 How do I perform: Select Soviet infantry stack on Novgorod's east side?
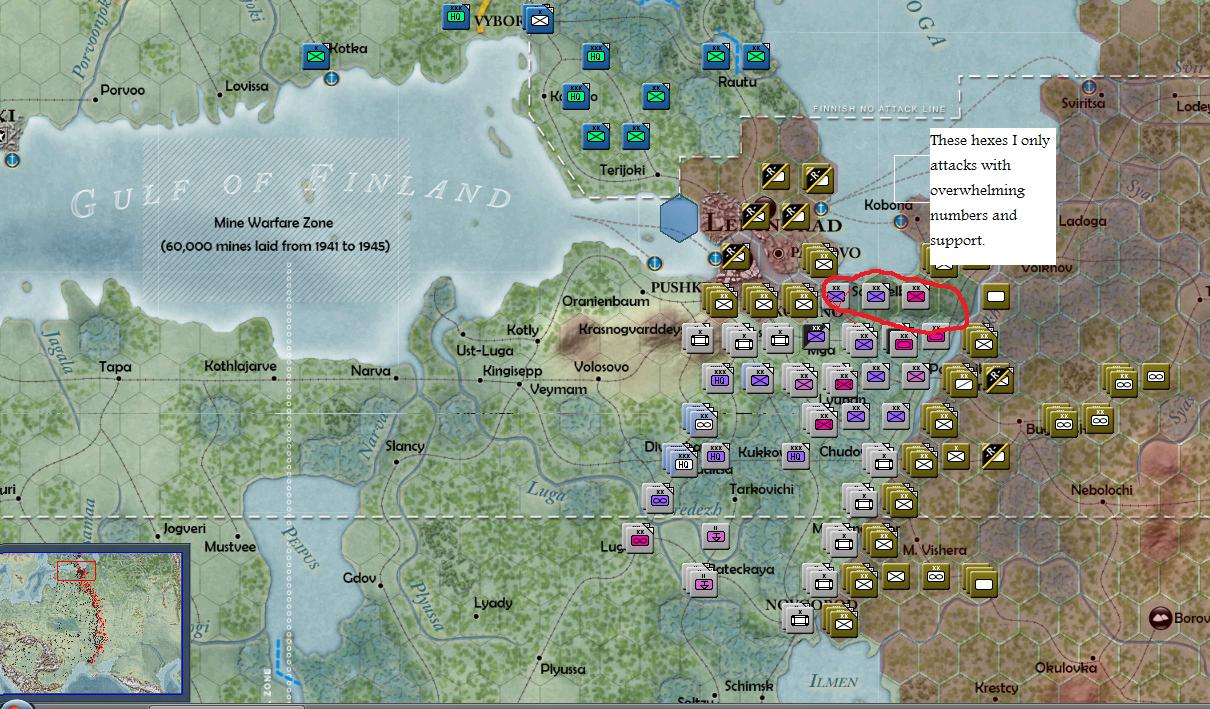pyautogui.click(x=842, y=621)
